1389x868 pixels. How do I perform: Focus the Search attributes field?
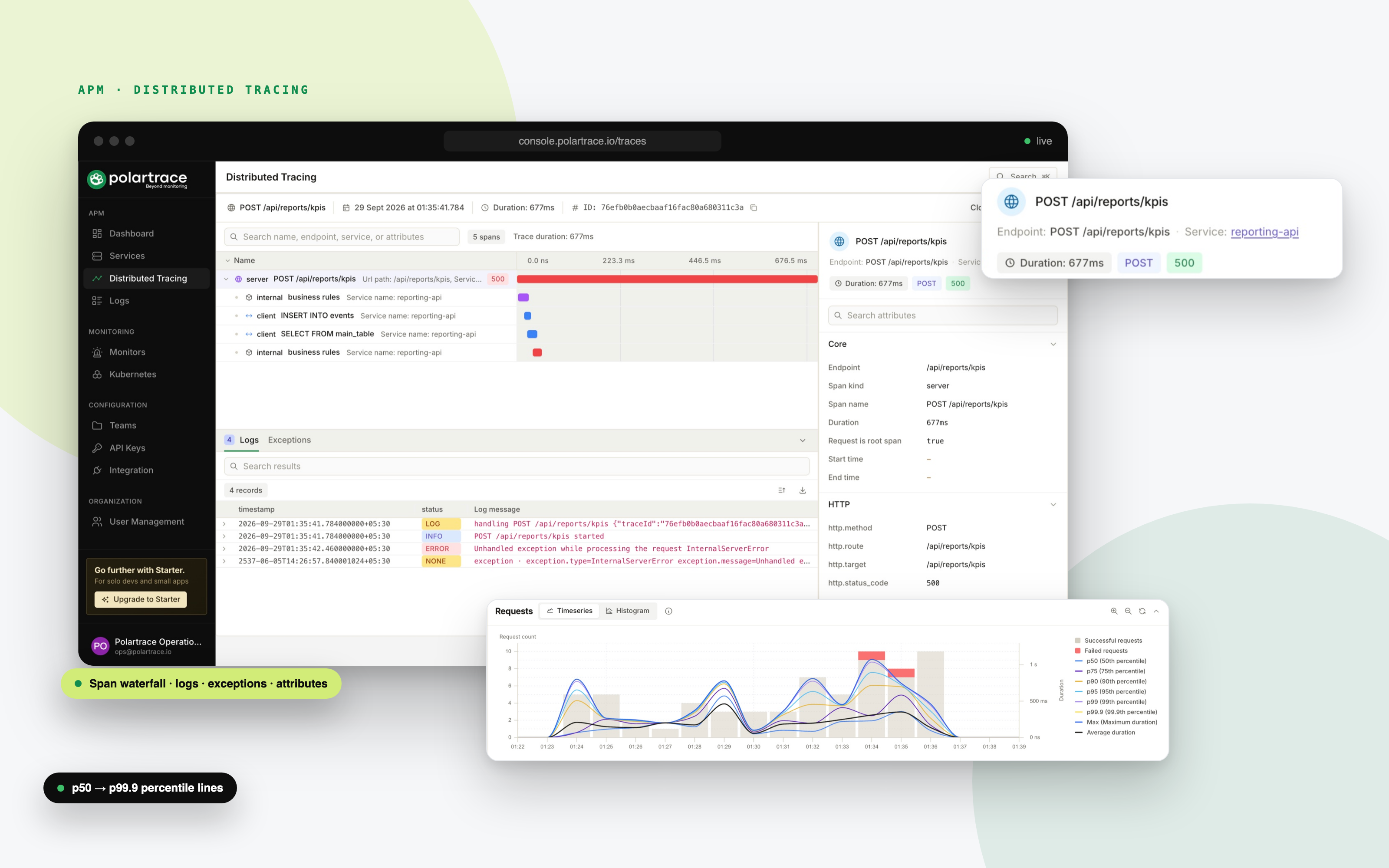click(x=942, y=315)
